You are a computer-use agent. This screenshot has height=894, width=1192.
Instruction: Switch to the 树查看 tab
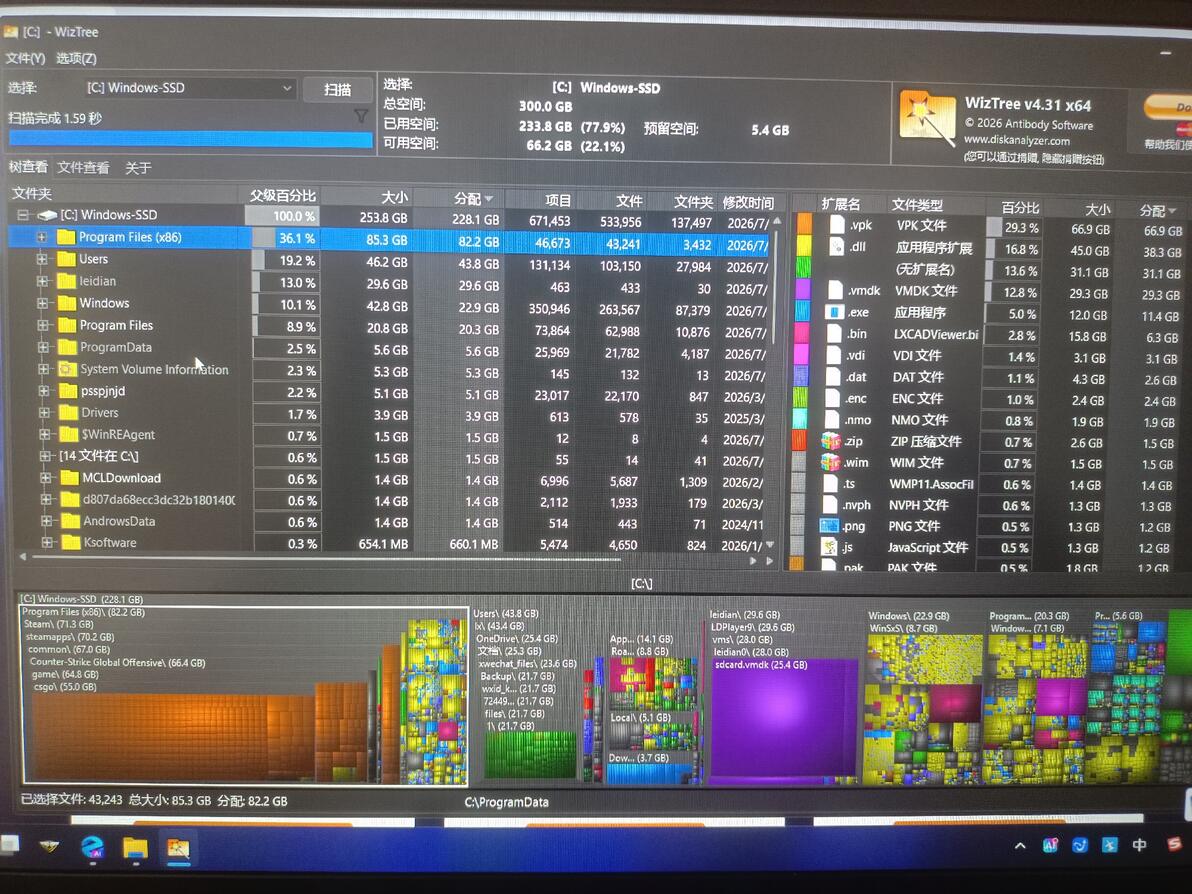click(x=27, y=166)
